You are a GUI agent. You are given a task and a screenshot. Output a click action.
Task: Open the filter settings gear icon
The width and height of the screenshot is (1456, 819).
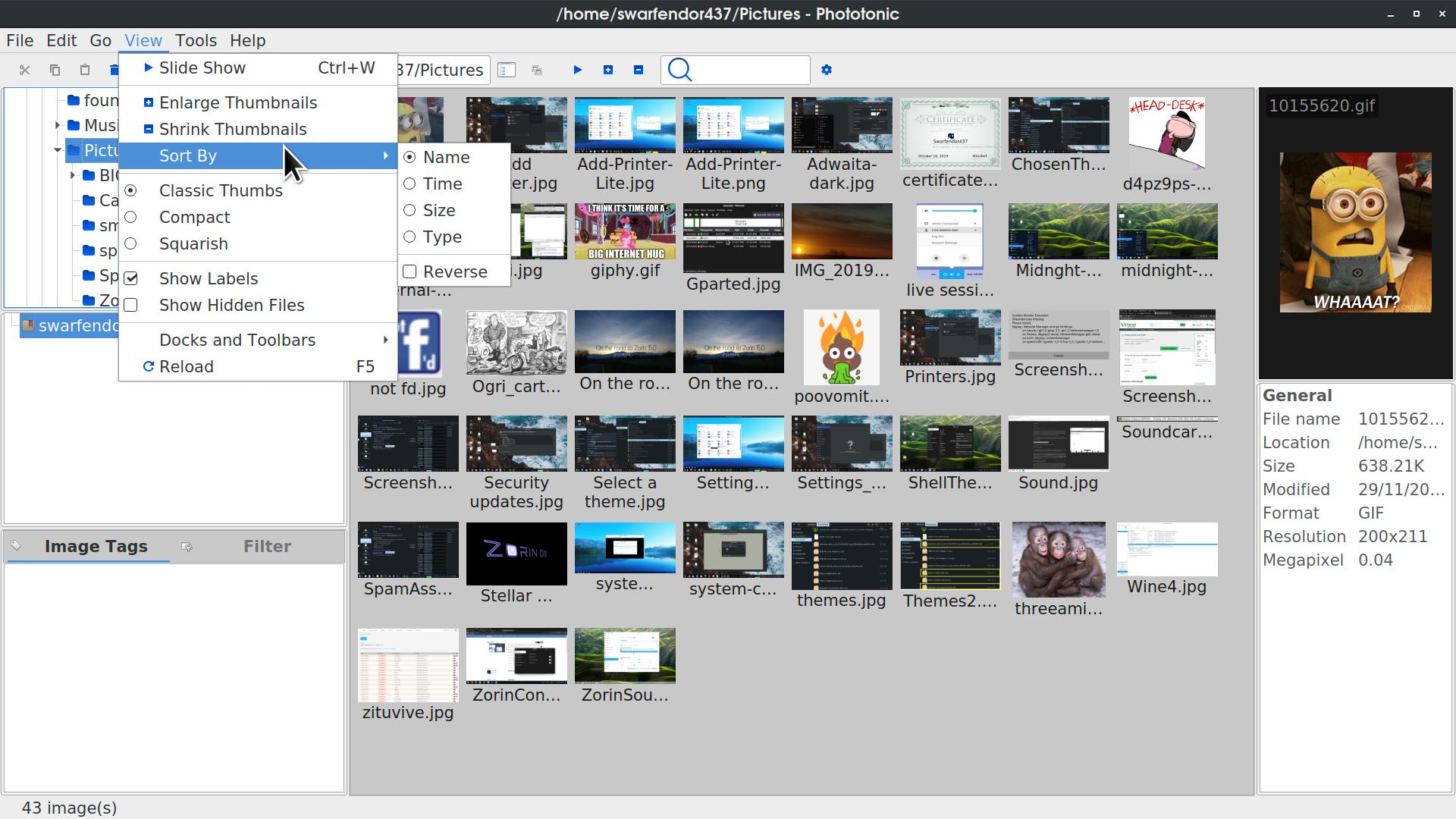click(827, 70)
